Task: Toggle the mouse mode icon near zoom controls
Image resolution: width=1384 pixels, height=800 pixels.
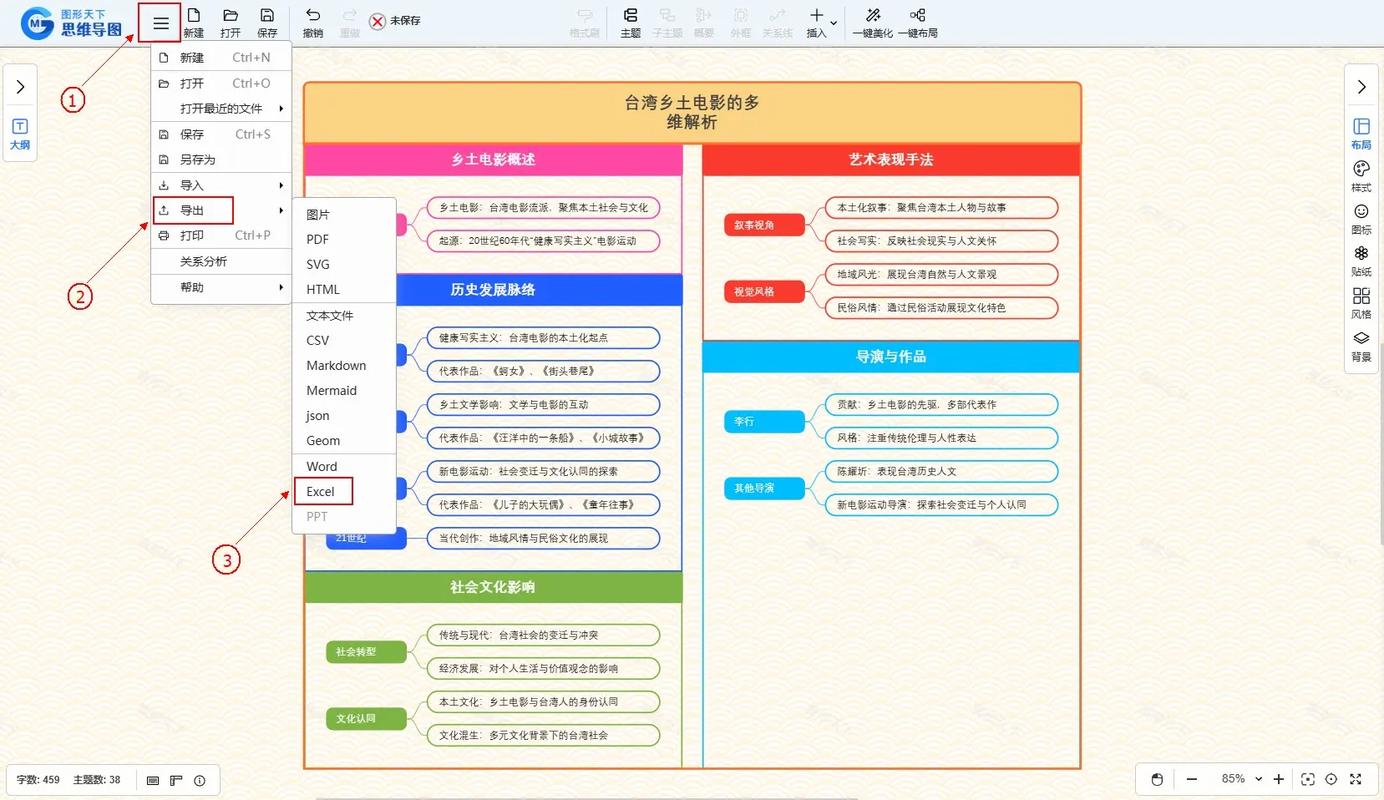Action: coord(1157,779)
